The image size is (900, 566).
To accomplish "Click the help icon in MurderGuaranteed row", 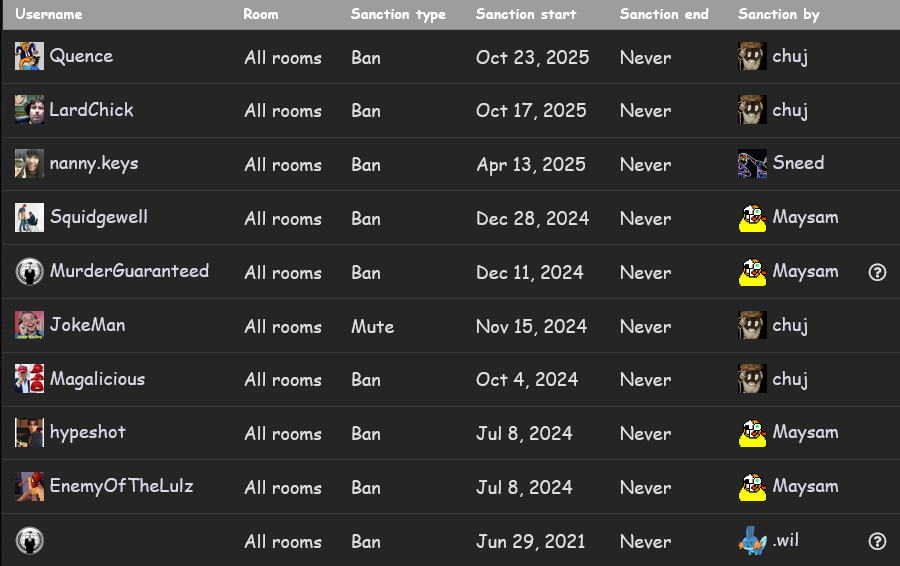I will point(877,272).
